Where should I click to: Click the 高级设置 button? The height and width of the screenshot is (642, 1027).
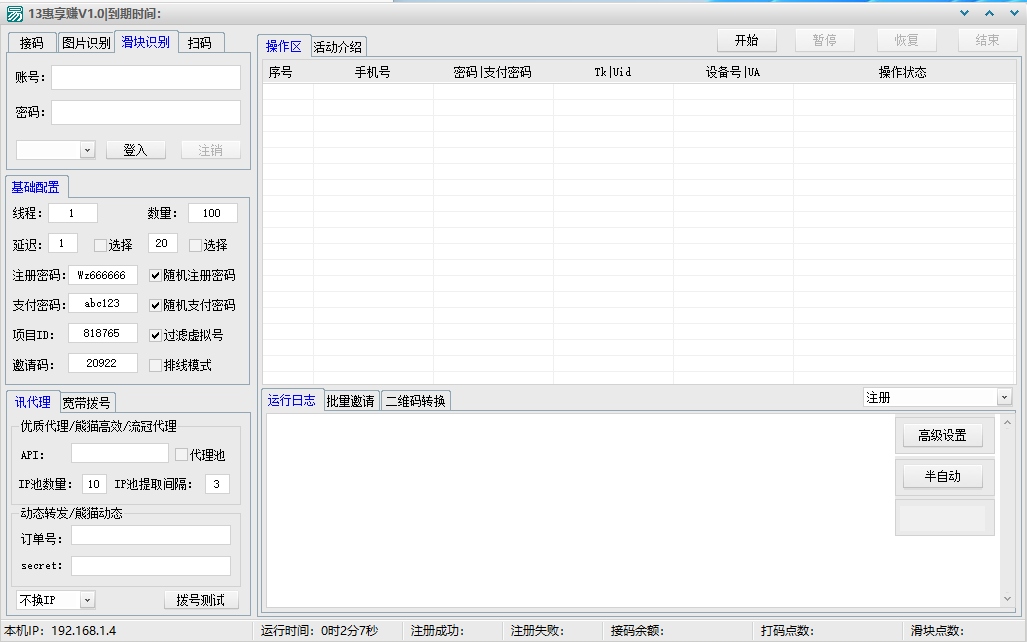[x=942, y=436]
